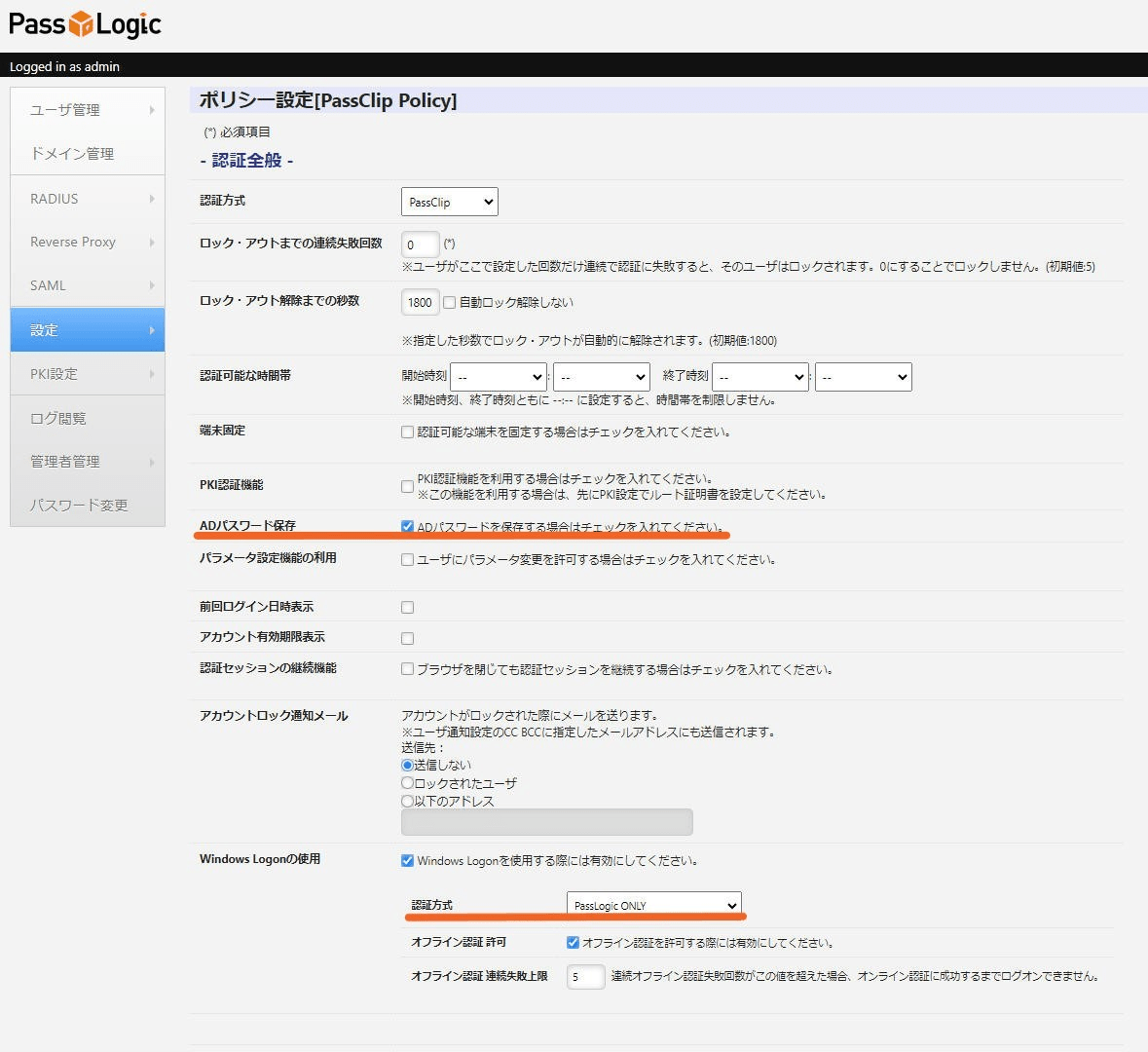Screen dimensions: 1148x1052
Task: Open the SAML sidebar menu
Action: (x=49, y=285)
